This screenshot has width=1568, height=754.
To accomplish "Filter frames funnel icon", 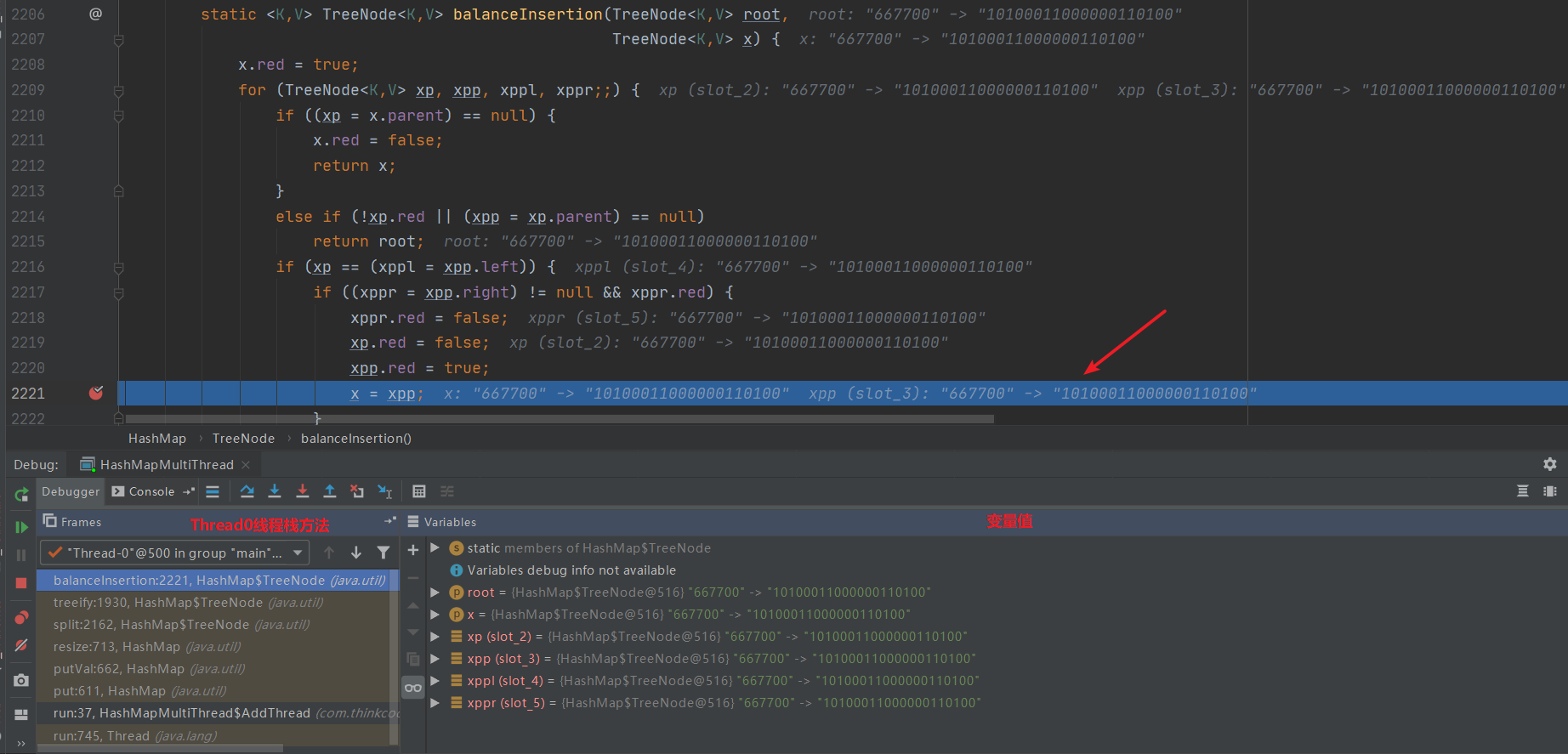I will coord(383,553).
